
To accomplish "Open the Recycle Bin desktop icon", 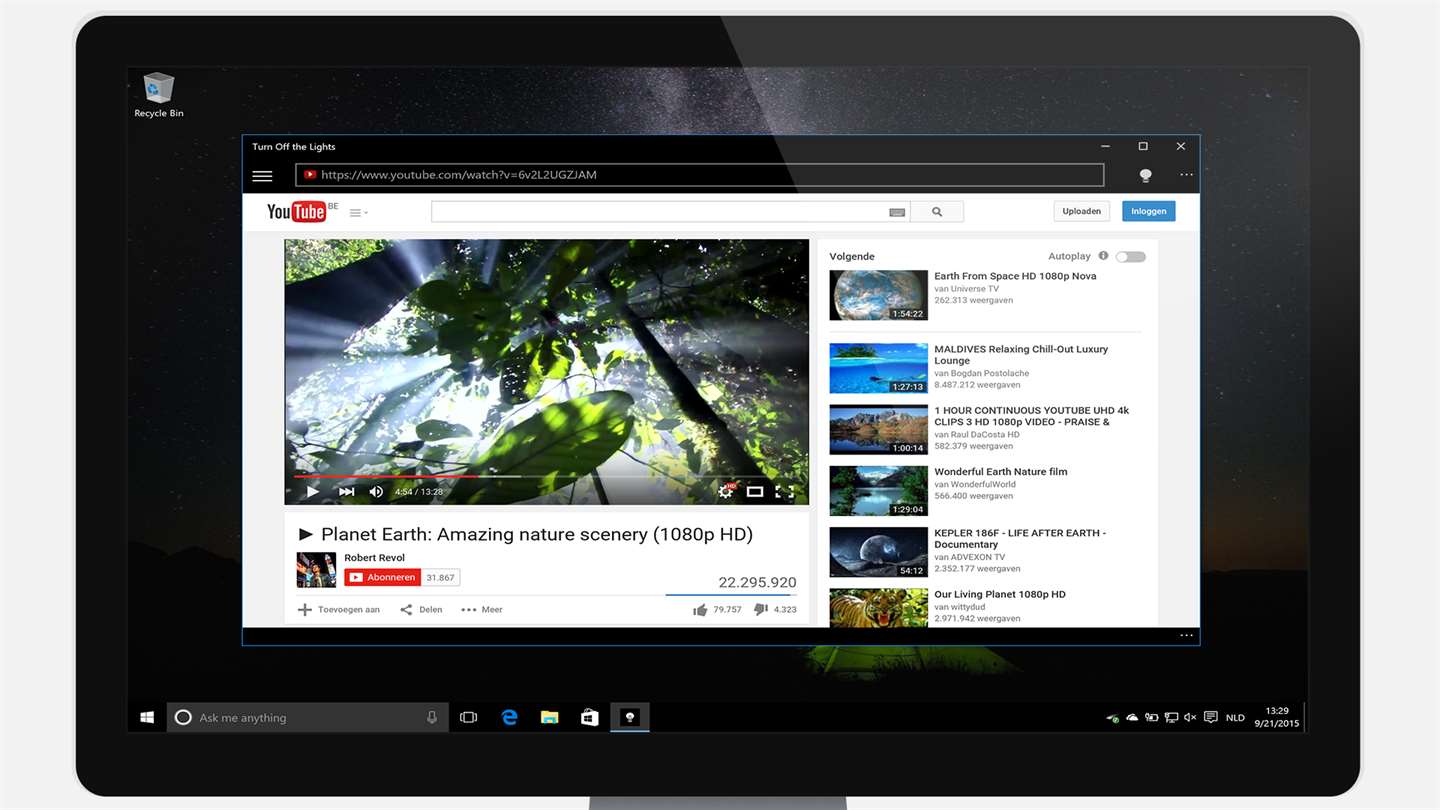I will [159, 95].
